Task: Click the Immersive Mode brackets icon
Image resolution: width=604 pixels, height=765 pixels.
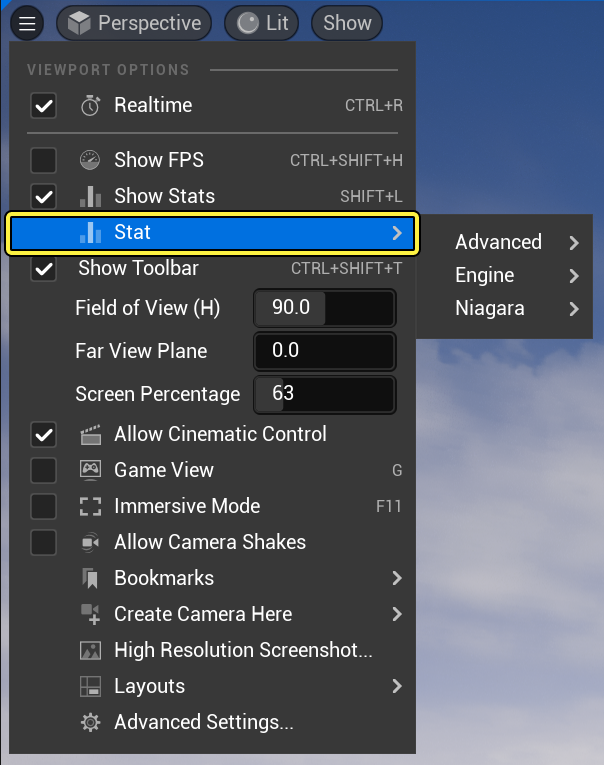Action: click(x=91, y=506)
